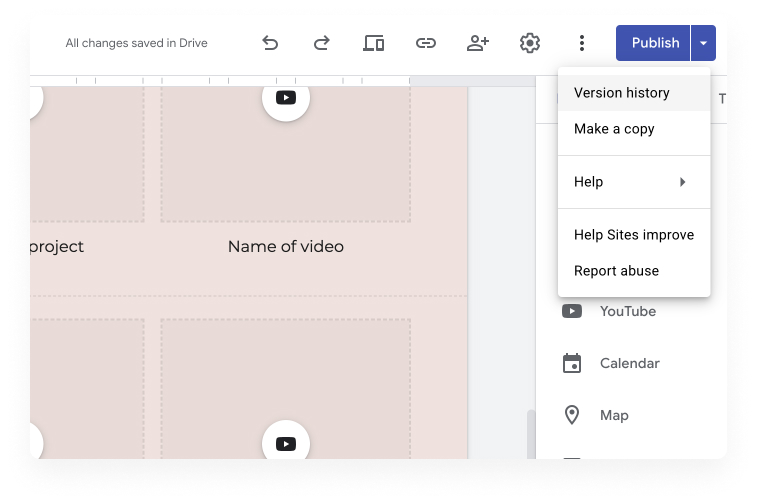Image resolution: width=757 pixels, height=504 pixels.
Task: Insert a YouTube video from sidebar
Action: point(572,311)
